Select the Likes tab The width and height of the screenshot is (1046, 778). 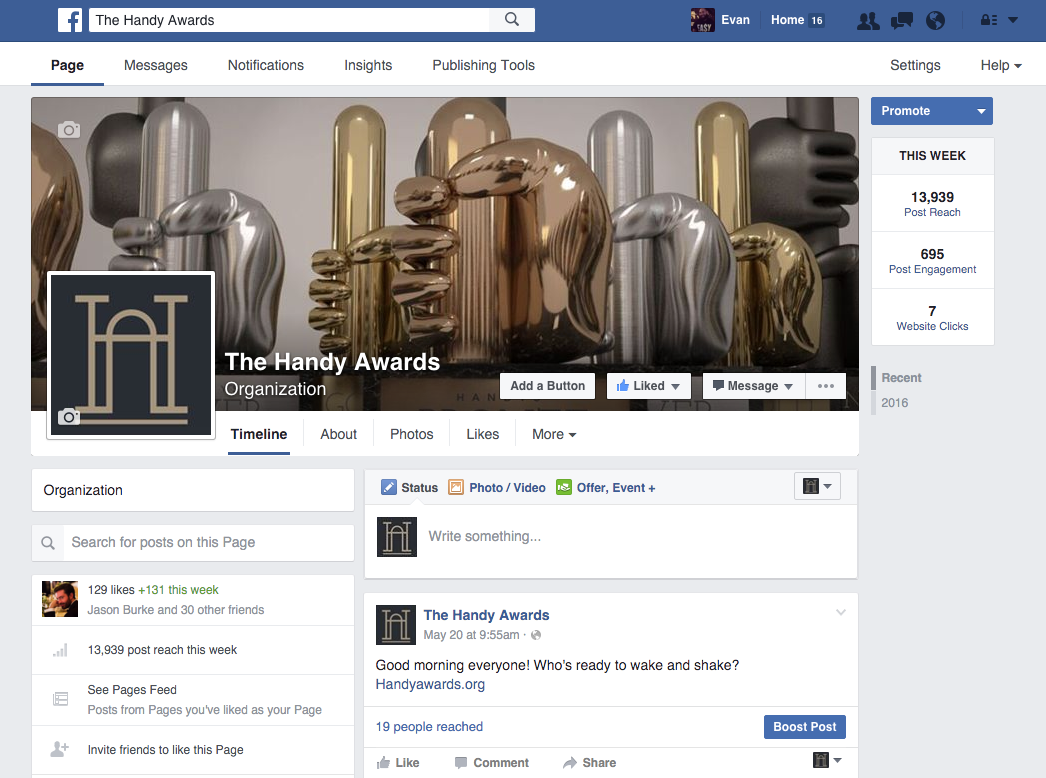482,434
